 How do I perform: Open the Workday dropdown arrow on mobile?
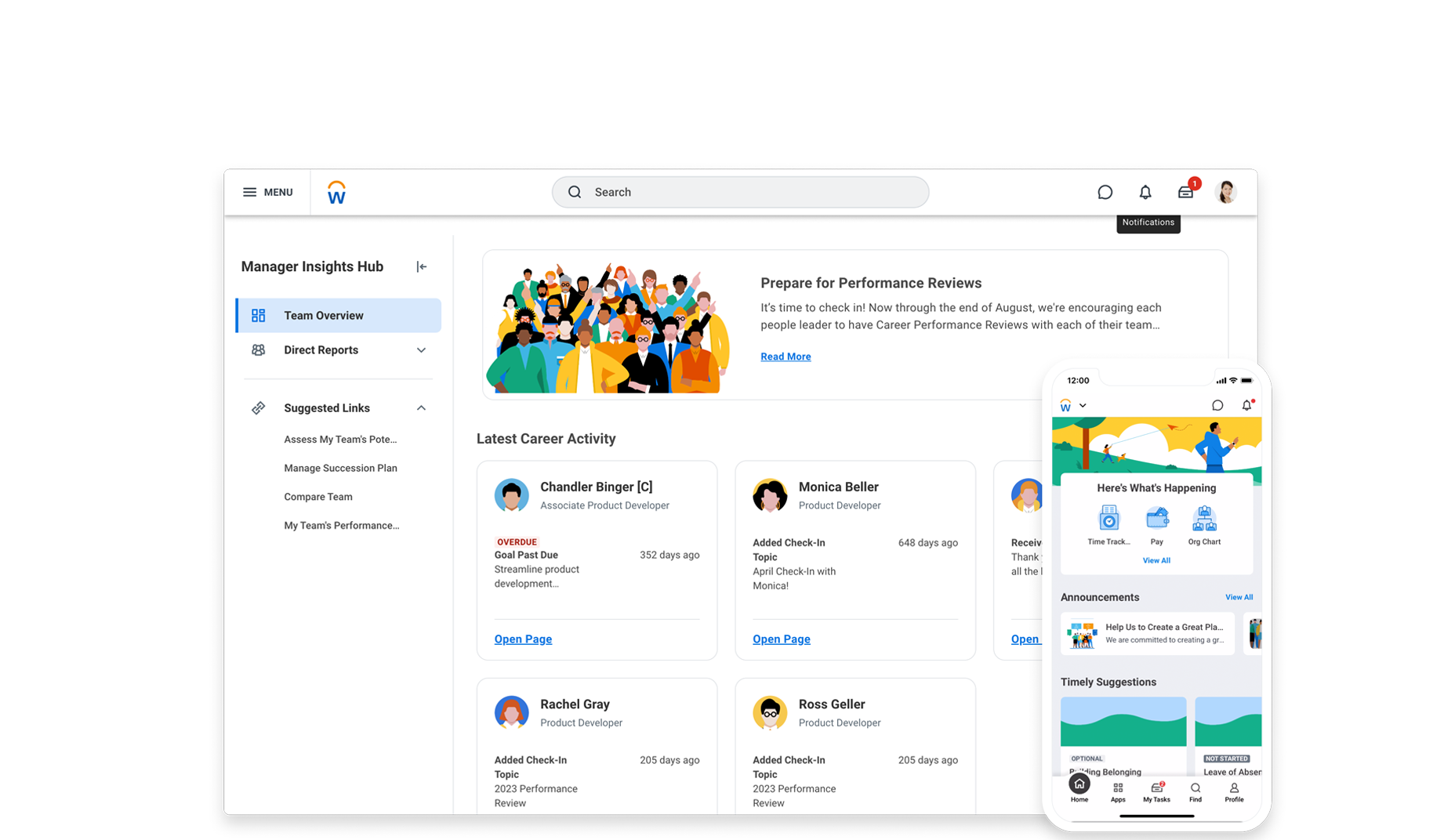1083,405
